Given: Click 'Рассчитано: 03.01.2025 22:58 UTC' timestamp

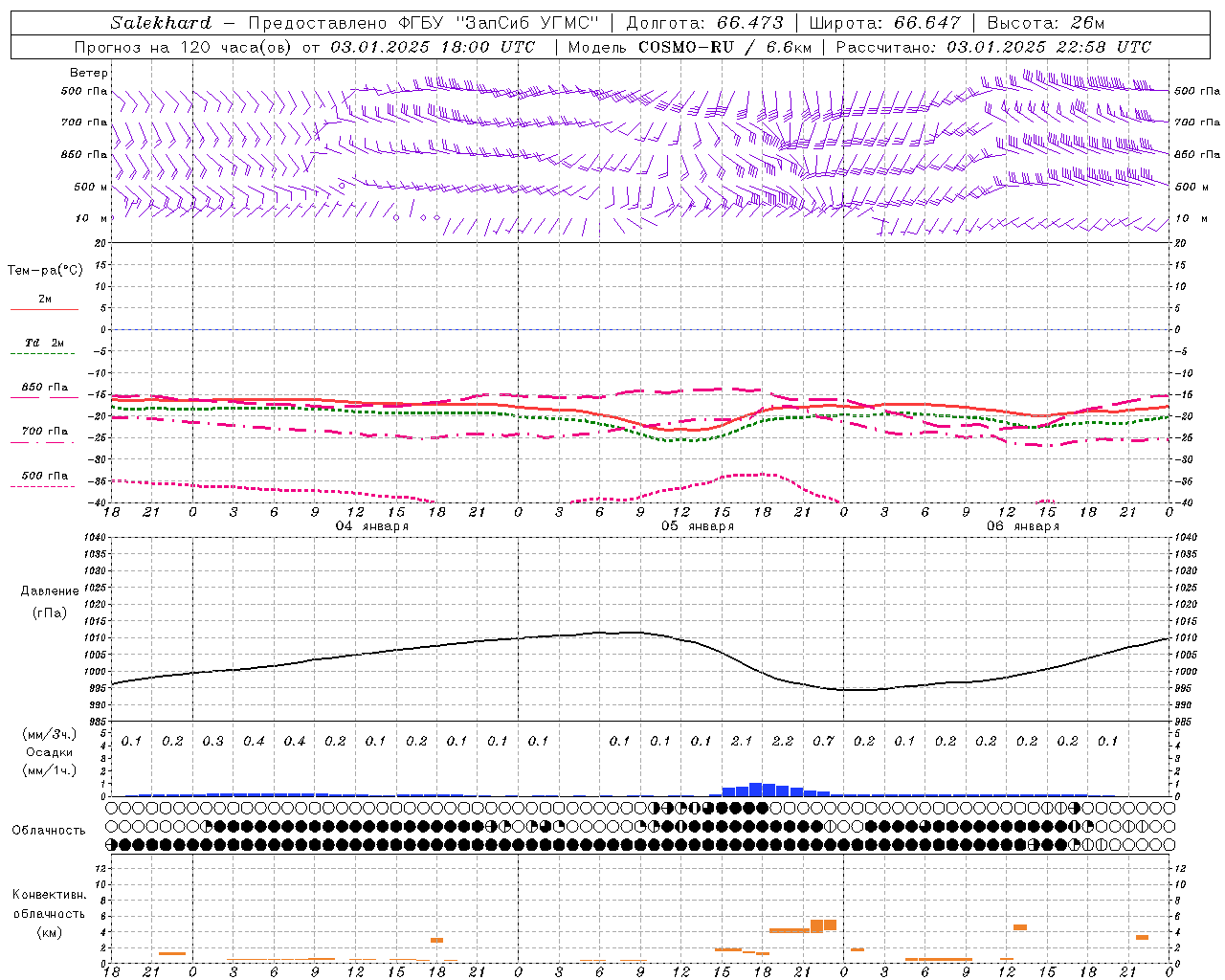Looking at the screenshot, I should pos(993,47).
